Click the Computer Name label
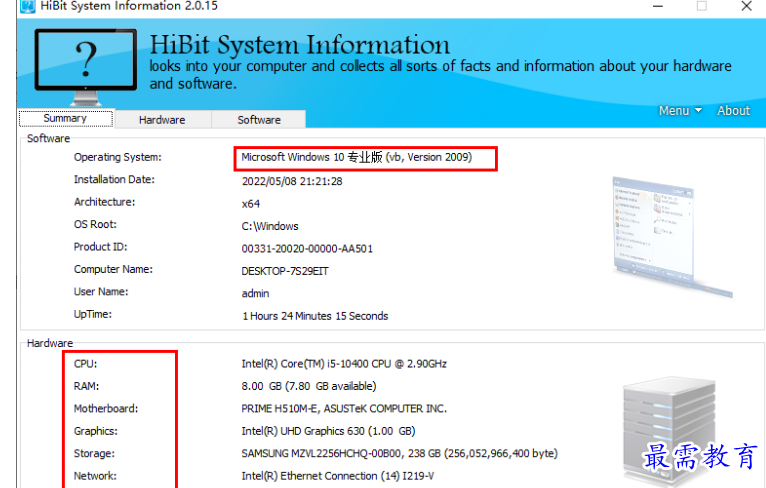This screenshot has width=766, height=488. [113, 270]
